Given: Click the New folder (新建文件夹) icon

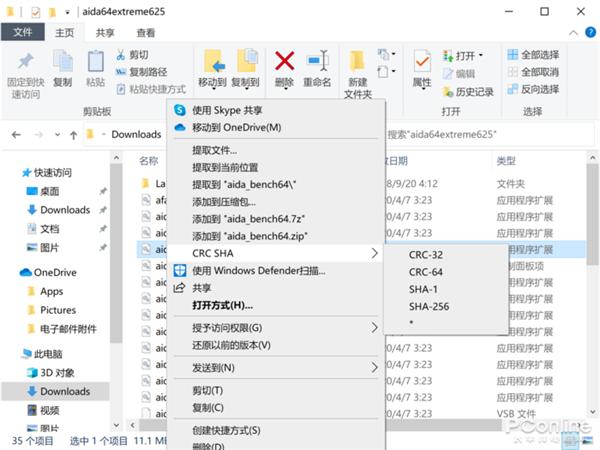Looking at the screenshot, I should coord(357,61).
